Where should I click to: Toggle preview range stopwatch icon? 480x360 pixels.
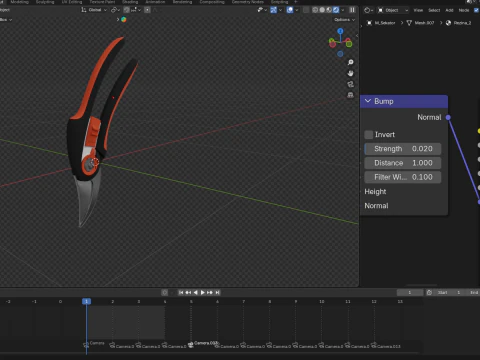pos(429,292)
